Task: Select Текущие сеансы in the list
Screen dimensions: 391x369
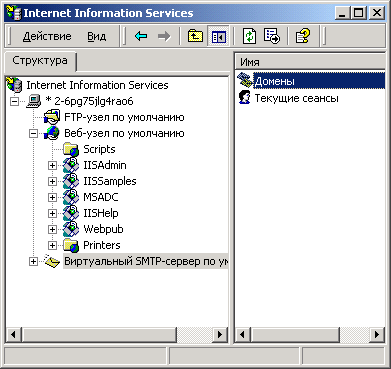Action: point(296,98)
